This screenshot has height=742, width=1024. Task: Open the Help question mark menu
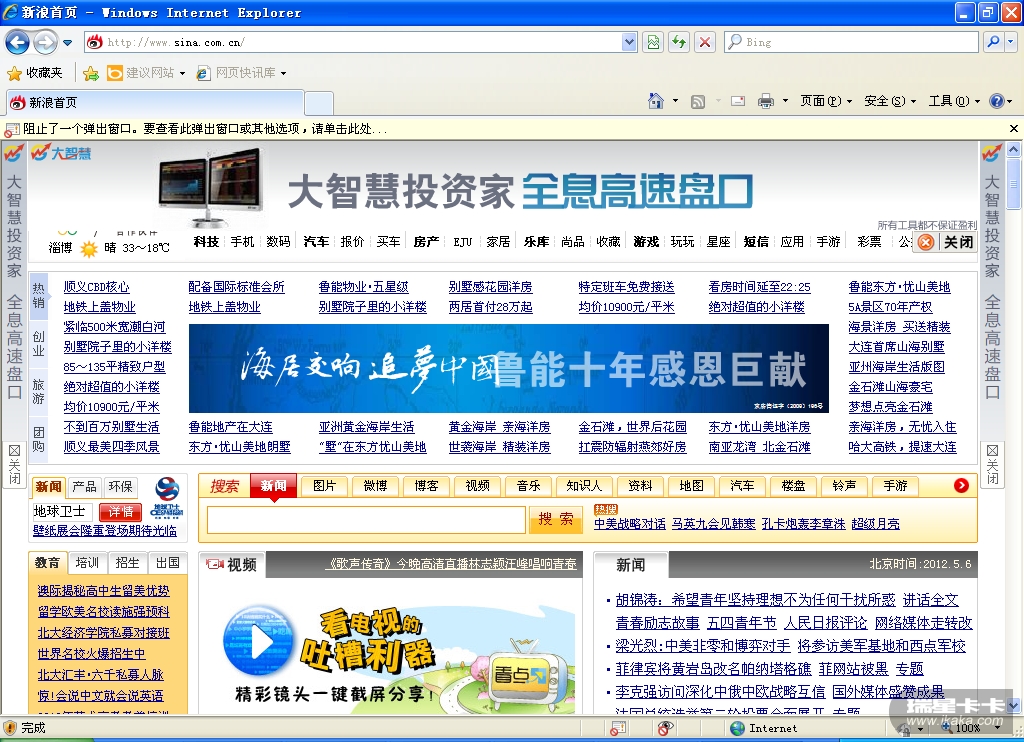click(x=1000, y=101)
